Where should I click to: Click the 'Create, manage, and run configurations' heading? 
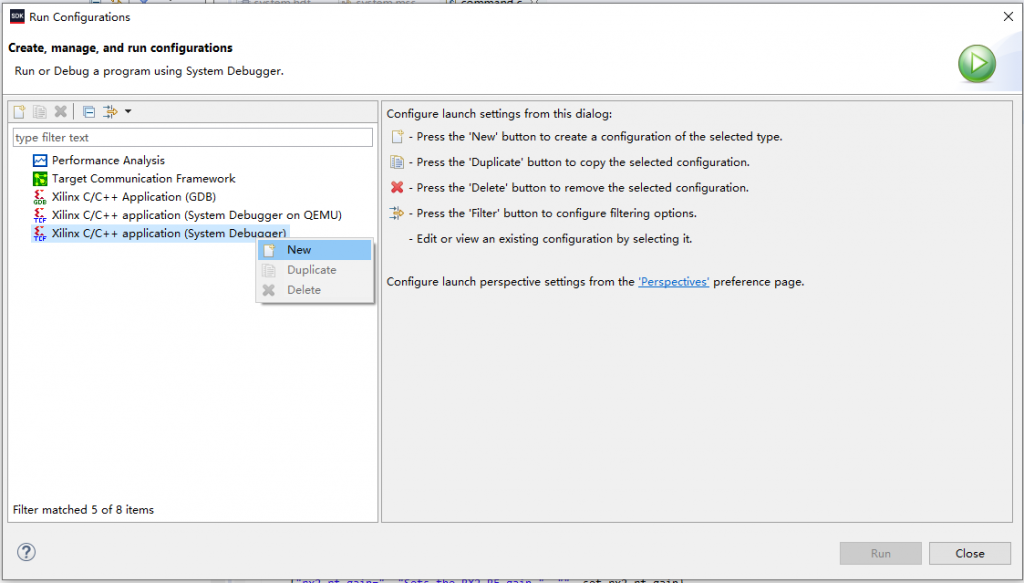120,48
